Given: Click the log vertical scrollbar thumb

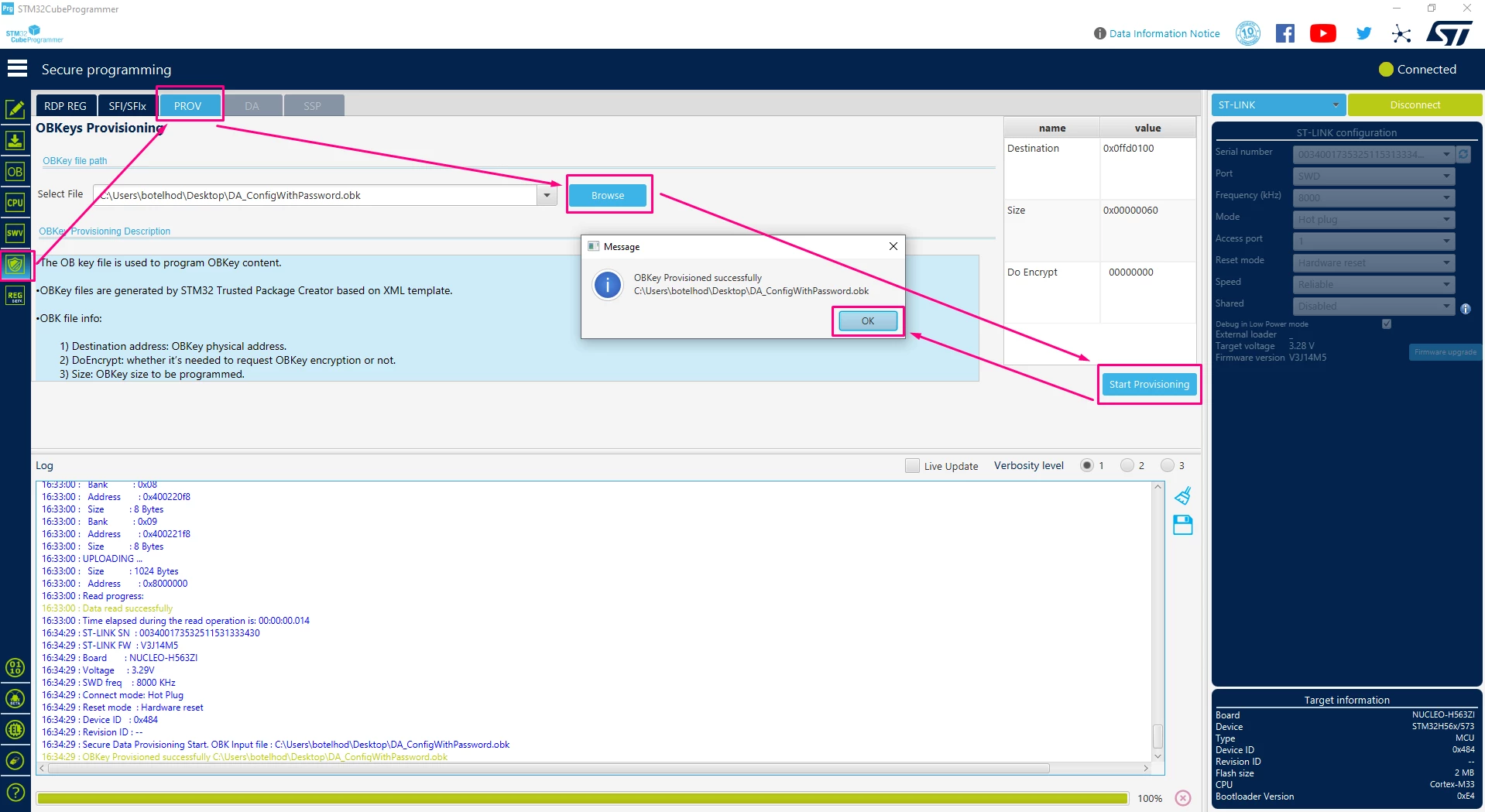Looking at the screenshot, I should tap(1157, 735).
